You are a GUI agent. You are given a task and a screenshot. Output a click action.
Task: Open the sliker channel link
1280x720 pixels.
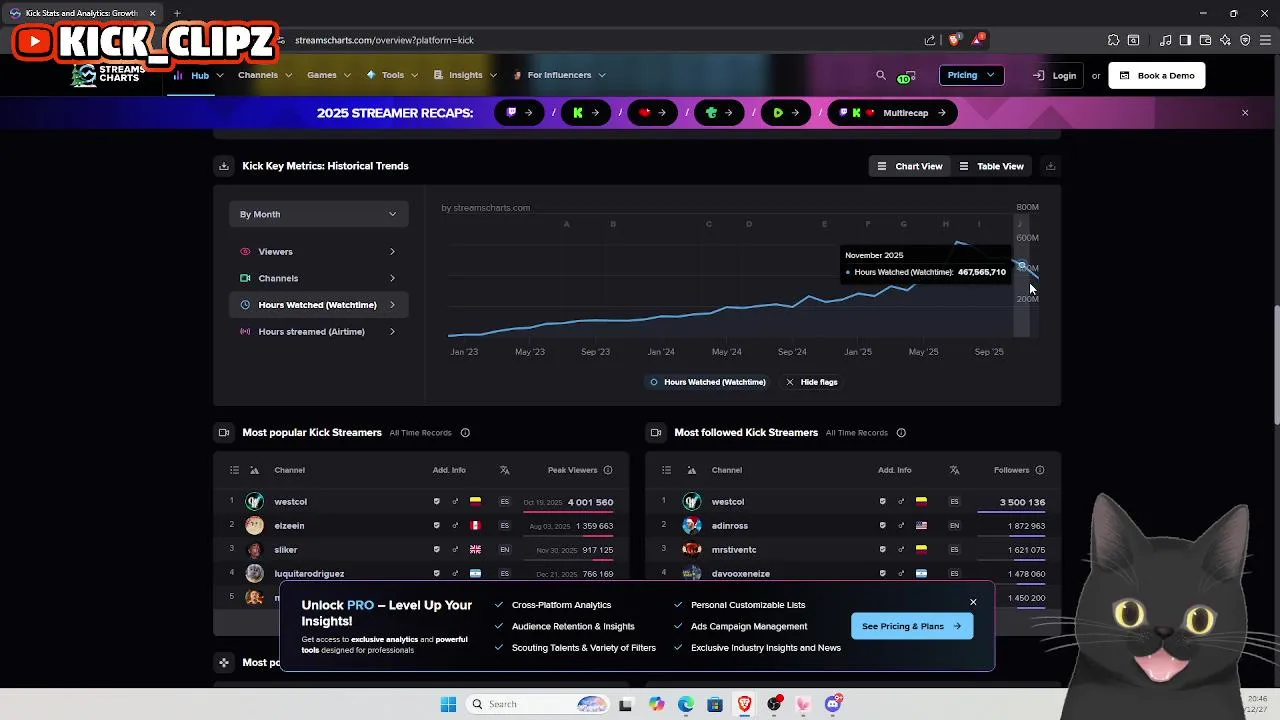coord(286,550)
